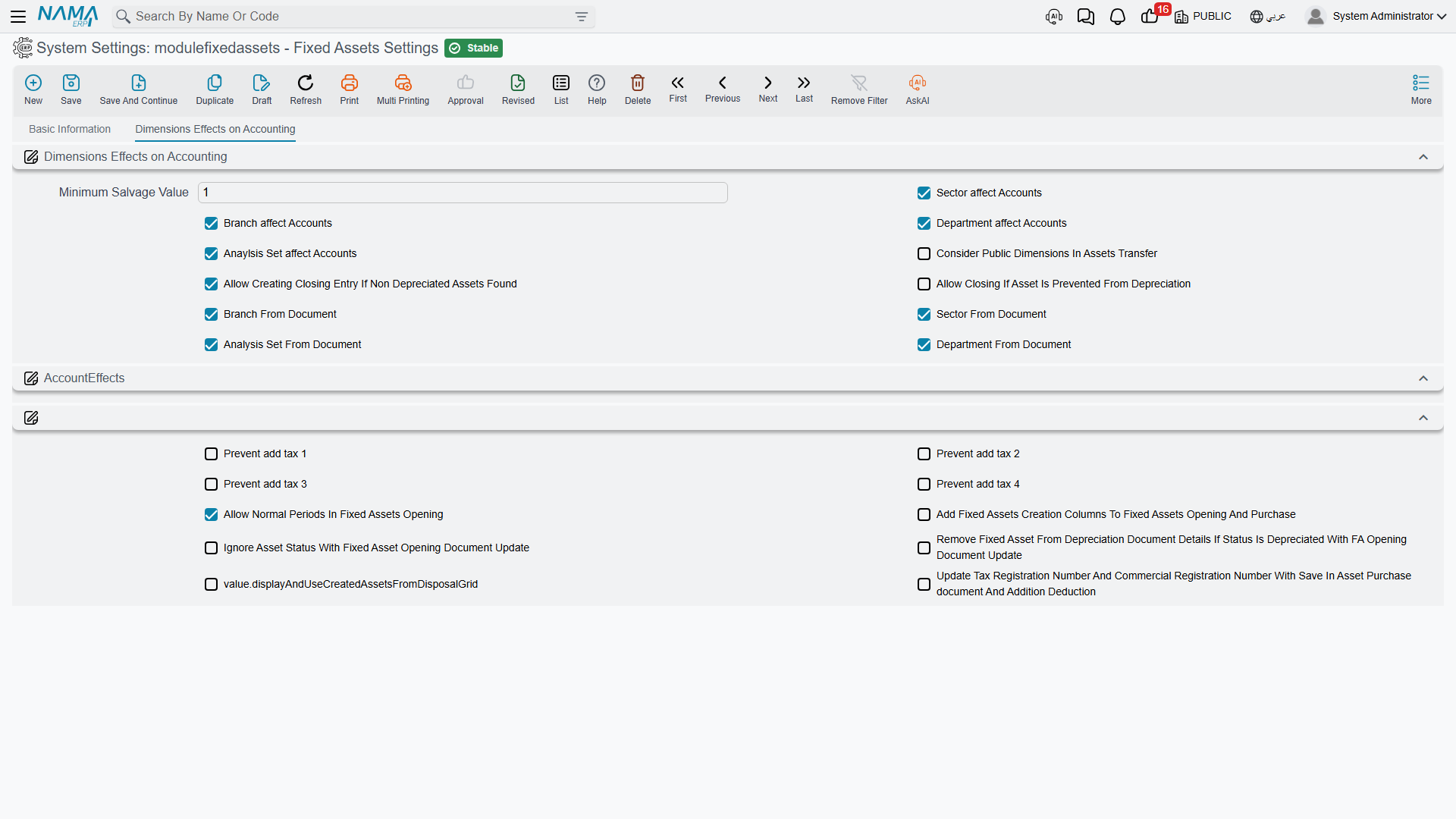Screen dimensions: 1456x819
Task: Collapse the untitled third section
Action: tap(1423, 418)
